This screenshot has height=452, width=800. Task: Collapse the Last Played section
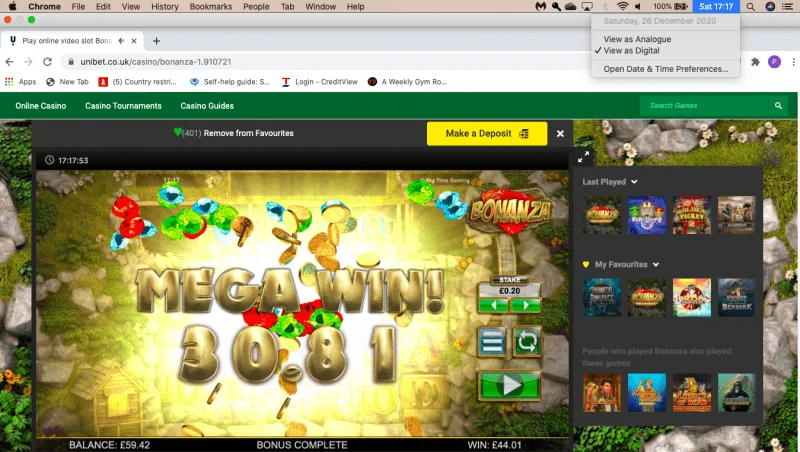tap(634, 182)
